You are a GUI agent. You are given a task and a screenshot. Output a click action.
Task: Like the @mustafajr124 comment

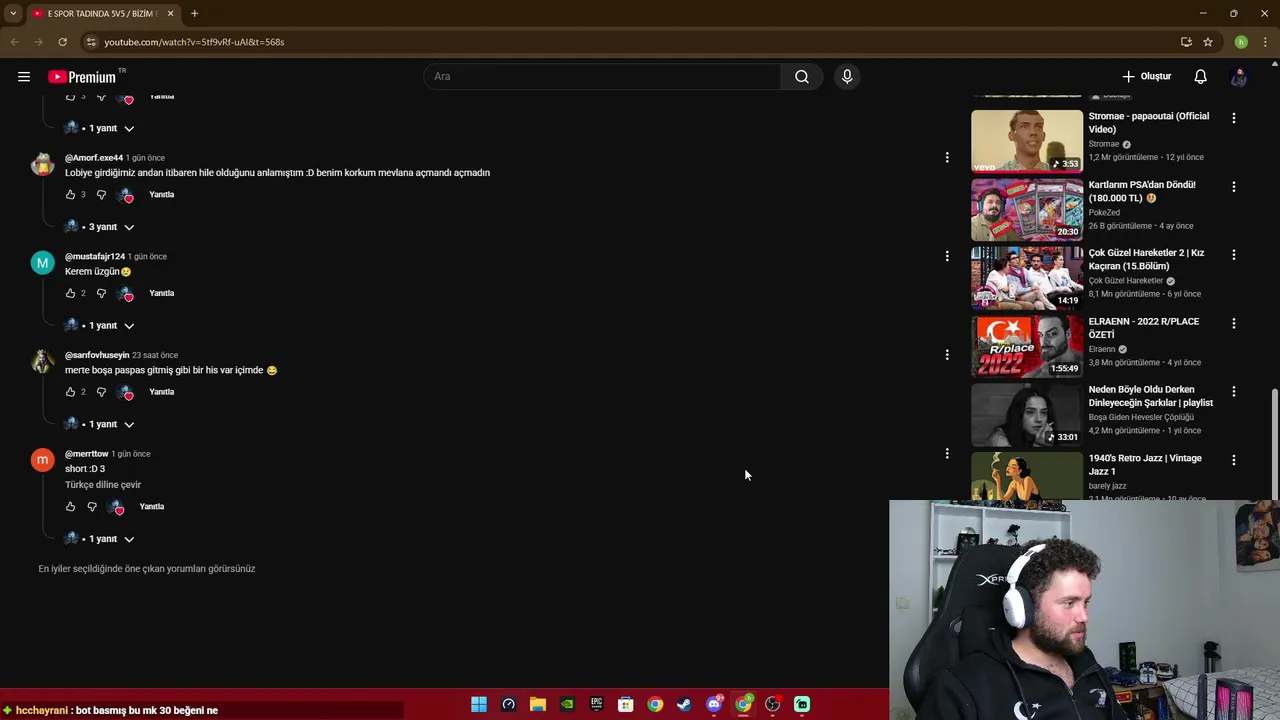click(70, 293)
